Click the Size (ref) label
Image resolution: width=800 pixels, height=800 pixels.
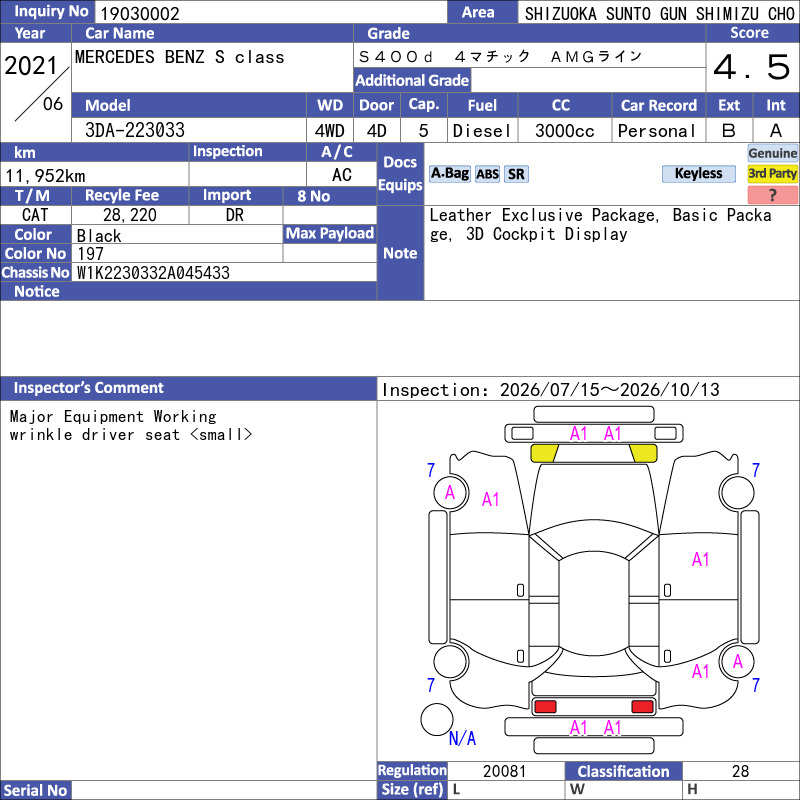pos(412,789)
